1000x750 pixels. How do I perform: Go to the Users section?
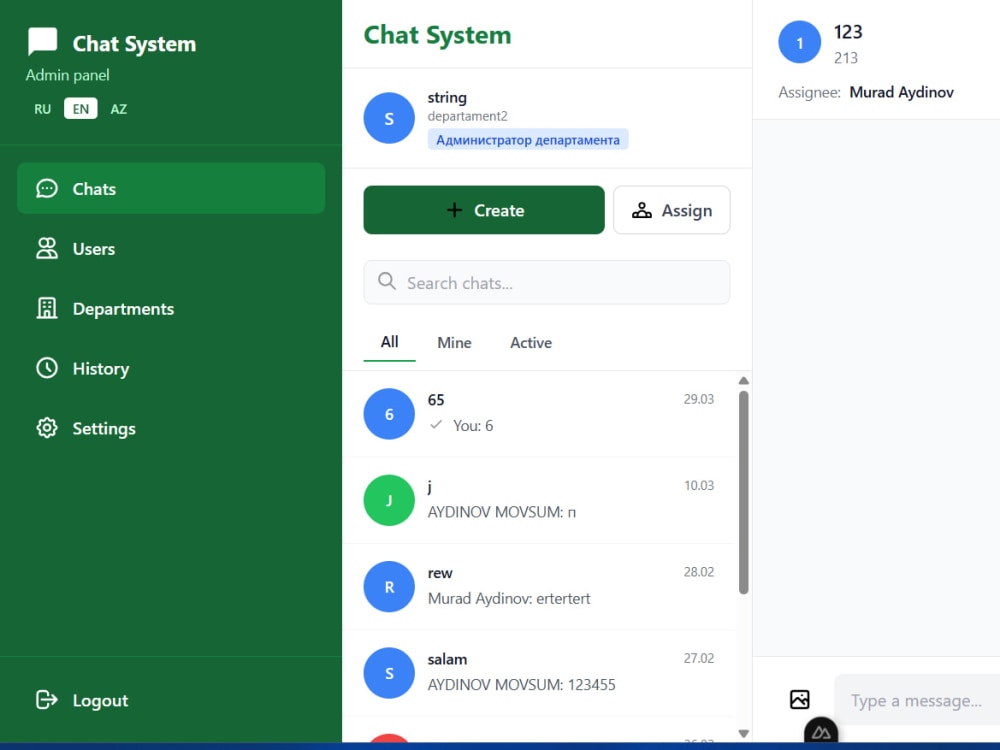[x=171, y=248]
